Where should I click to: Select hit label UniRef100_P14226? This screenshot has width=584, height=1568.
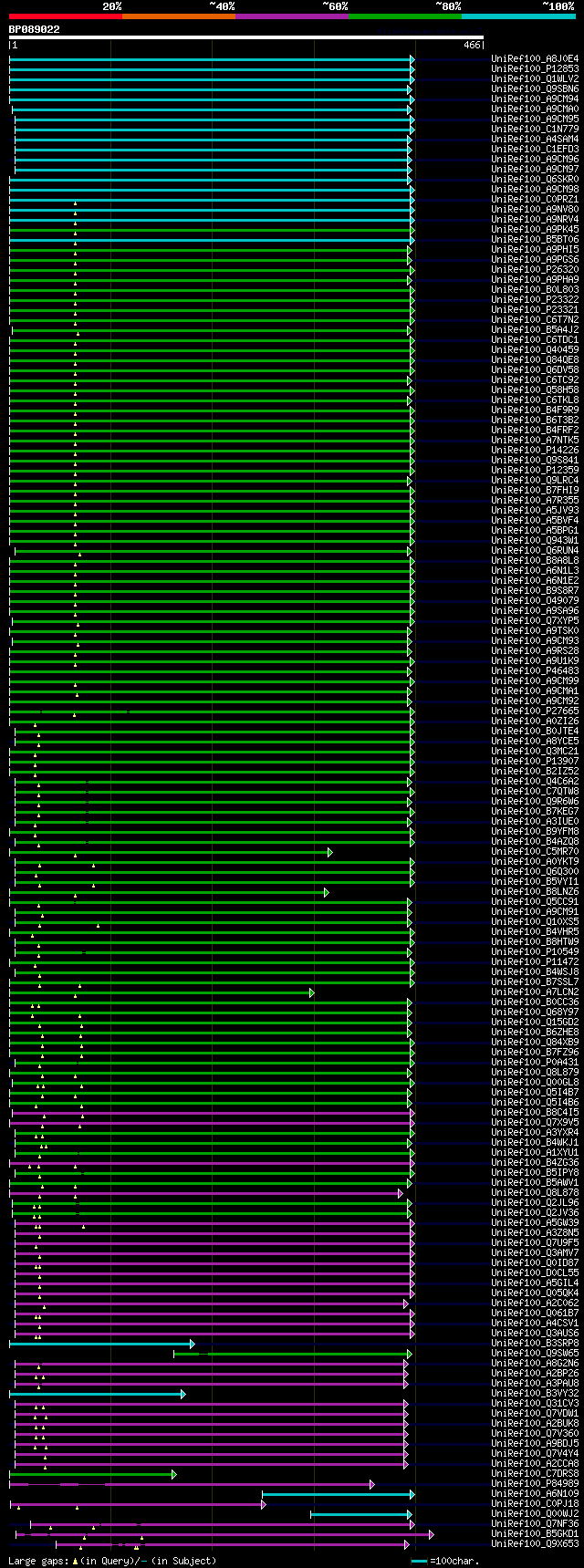[535, 450]
